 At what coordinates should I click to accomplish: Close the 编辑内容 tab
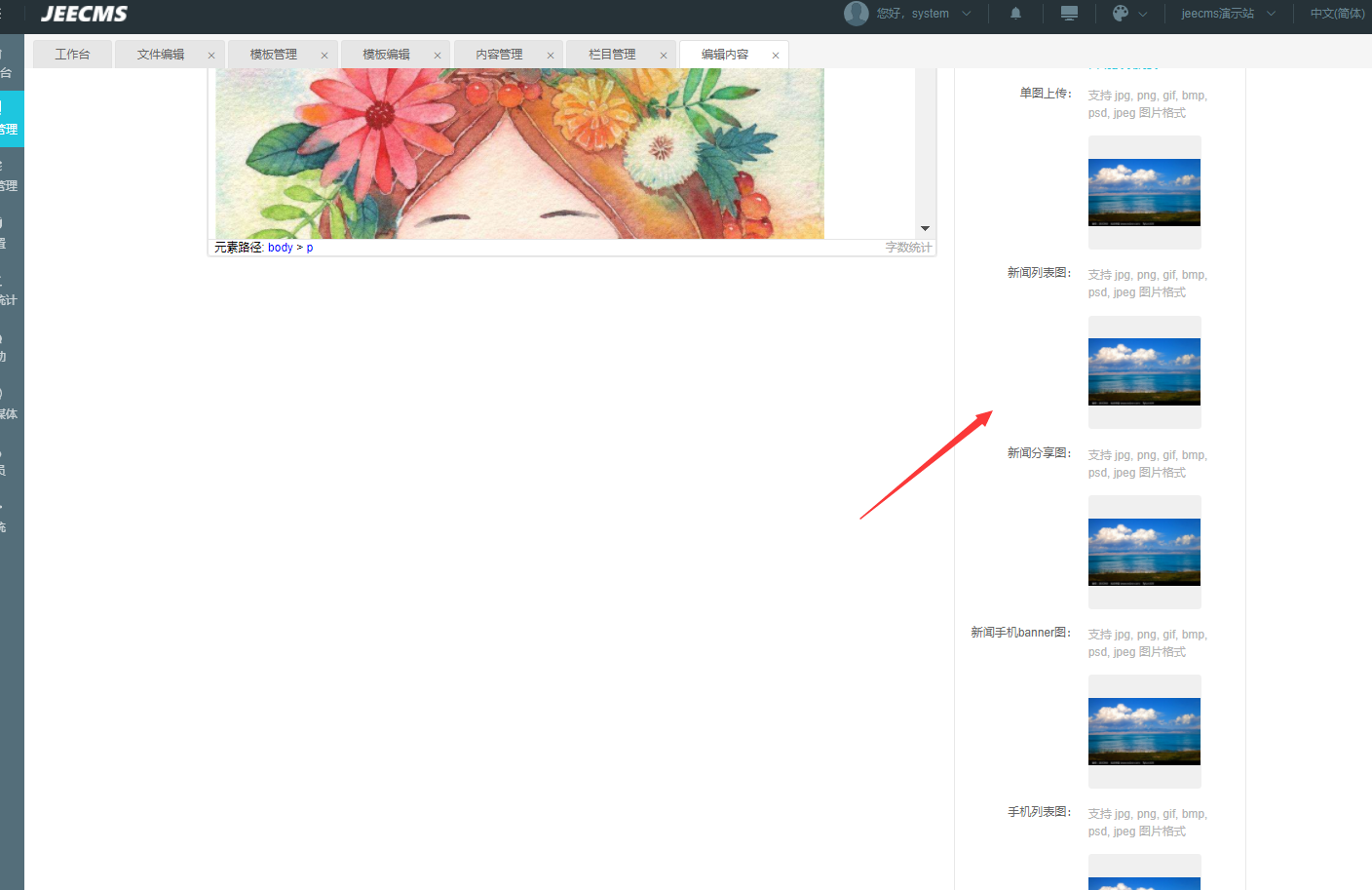coord(776,56)
